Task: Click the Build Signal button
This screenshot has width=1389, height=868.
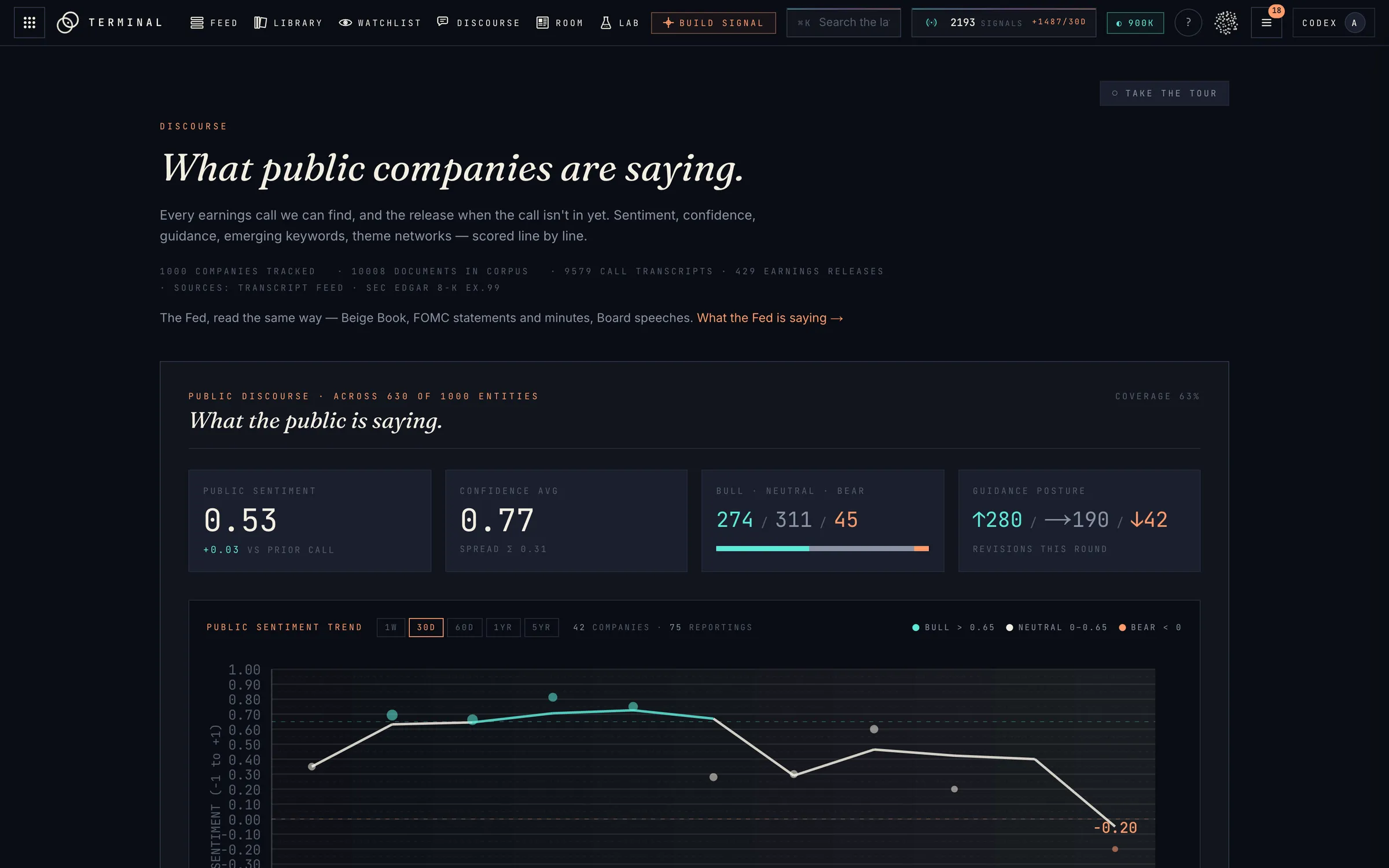Action: (713, 23)
